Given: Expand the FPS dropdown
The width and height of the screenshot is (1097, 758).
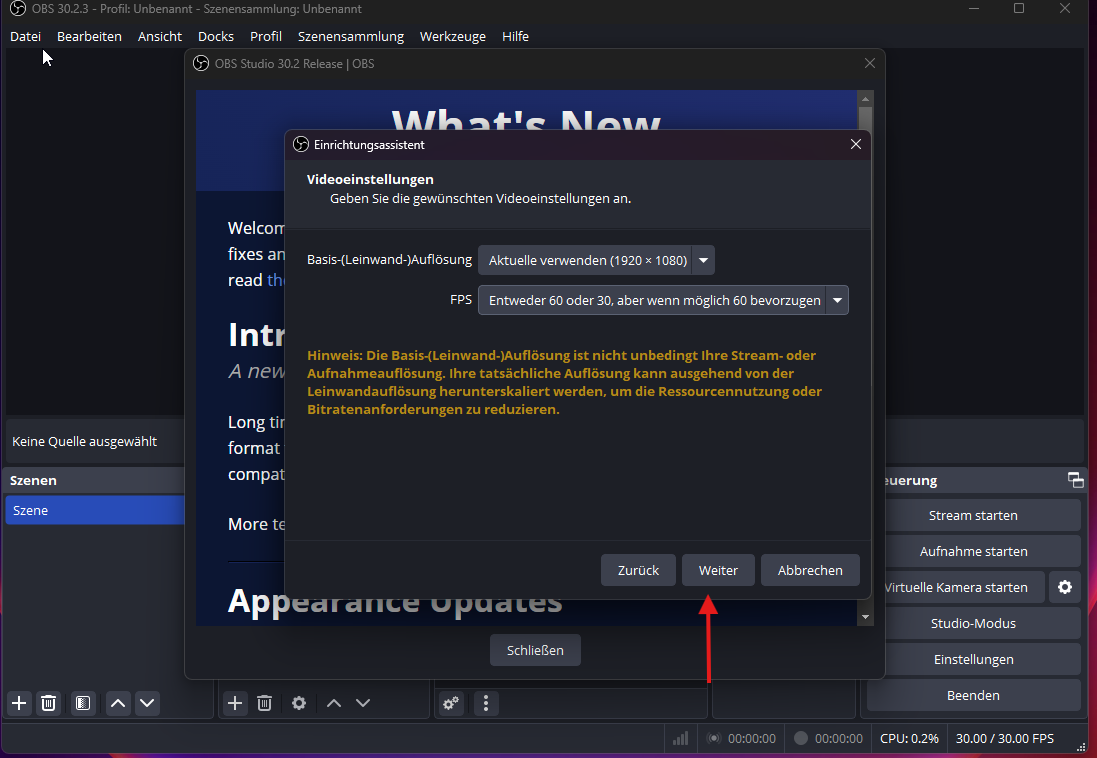Looking at the screenshot, I should tap(663, 300).
